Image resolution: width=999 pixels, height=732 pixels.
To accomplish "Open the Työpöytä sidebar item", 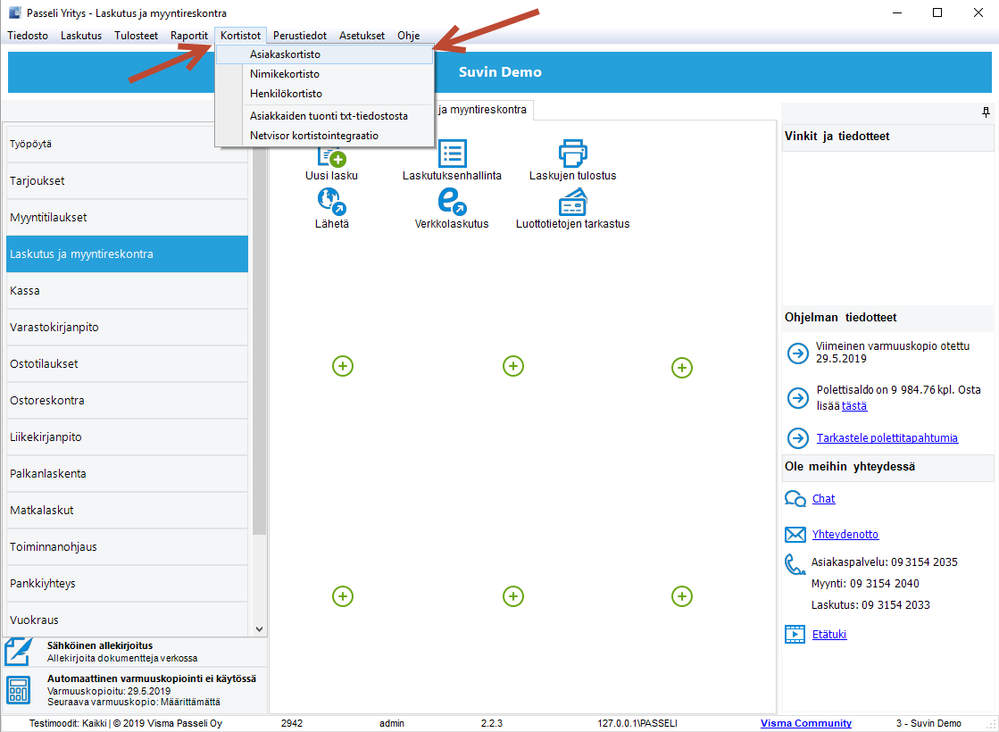I will coord(127,144).
